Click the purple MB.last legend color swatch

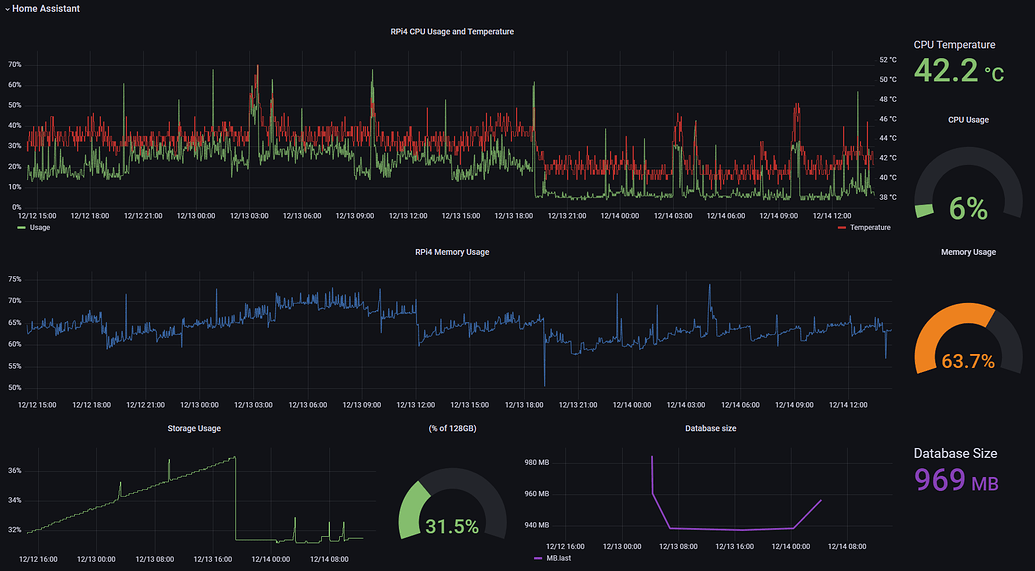pos(537,558)
